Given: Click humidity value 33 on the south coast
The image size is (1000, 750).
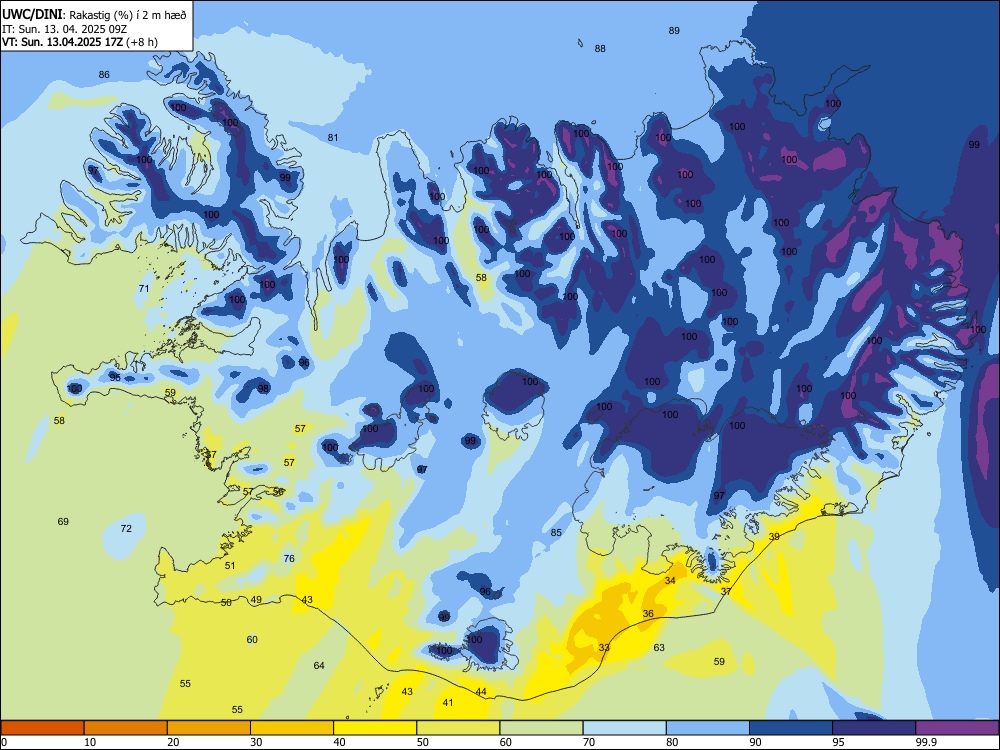Looking at the screenshot, I should [604, 647].
